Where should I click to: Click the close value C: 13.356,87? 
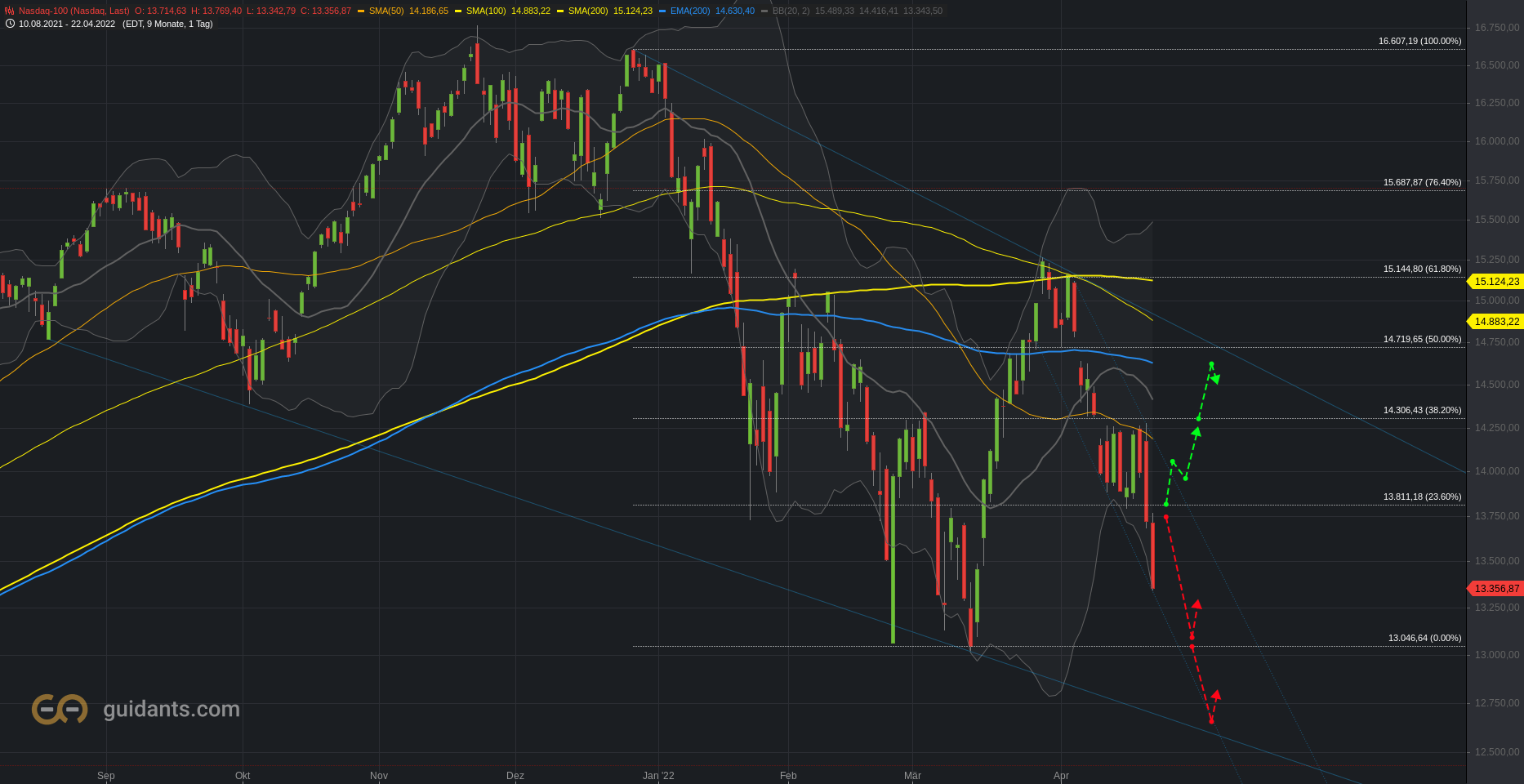pyautogui.click(x=326, y=11)
